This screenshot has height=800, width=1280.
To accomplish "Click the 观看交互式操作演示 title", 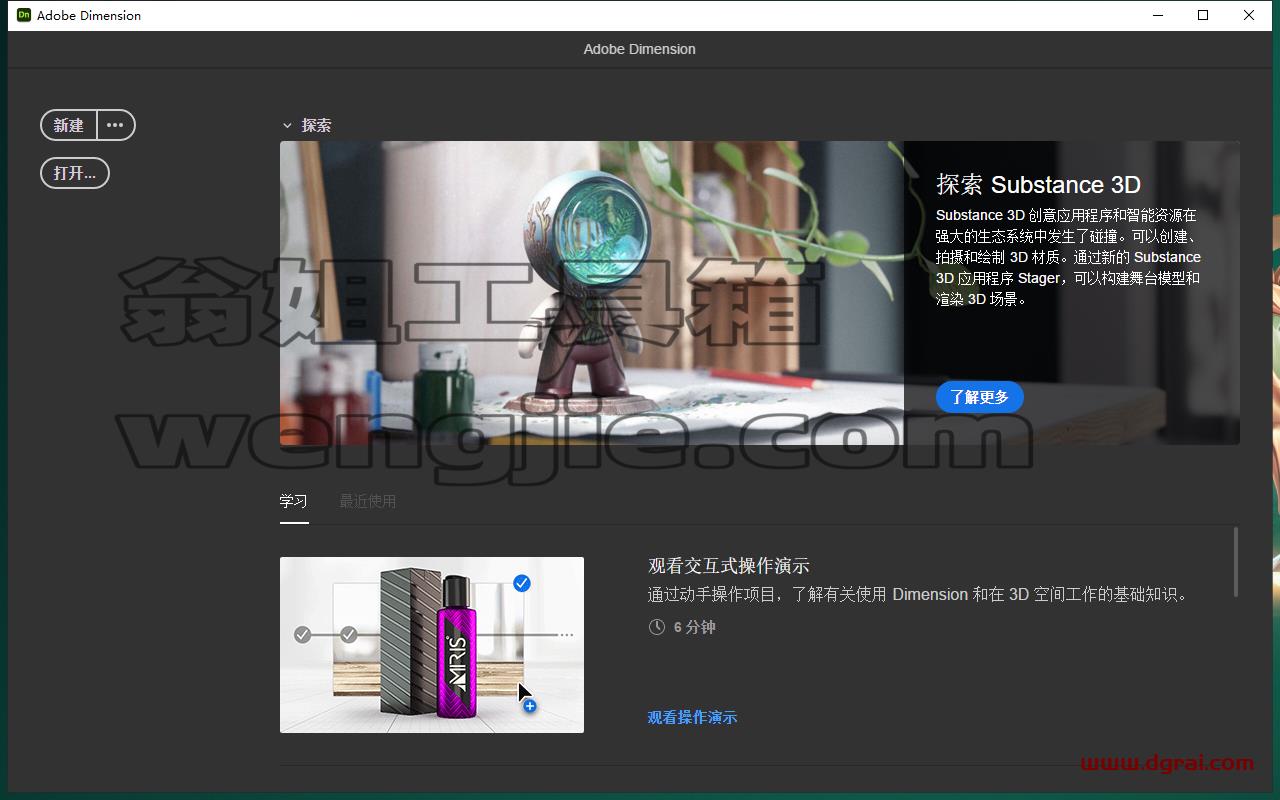I will point(729,566).
